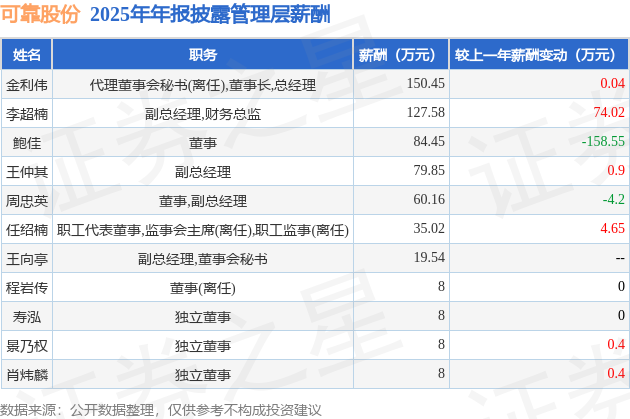This screenshot has width=630, height=419.
Task: Click the name 周忠英
Action: (27, 201)
